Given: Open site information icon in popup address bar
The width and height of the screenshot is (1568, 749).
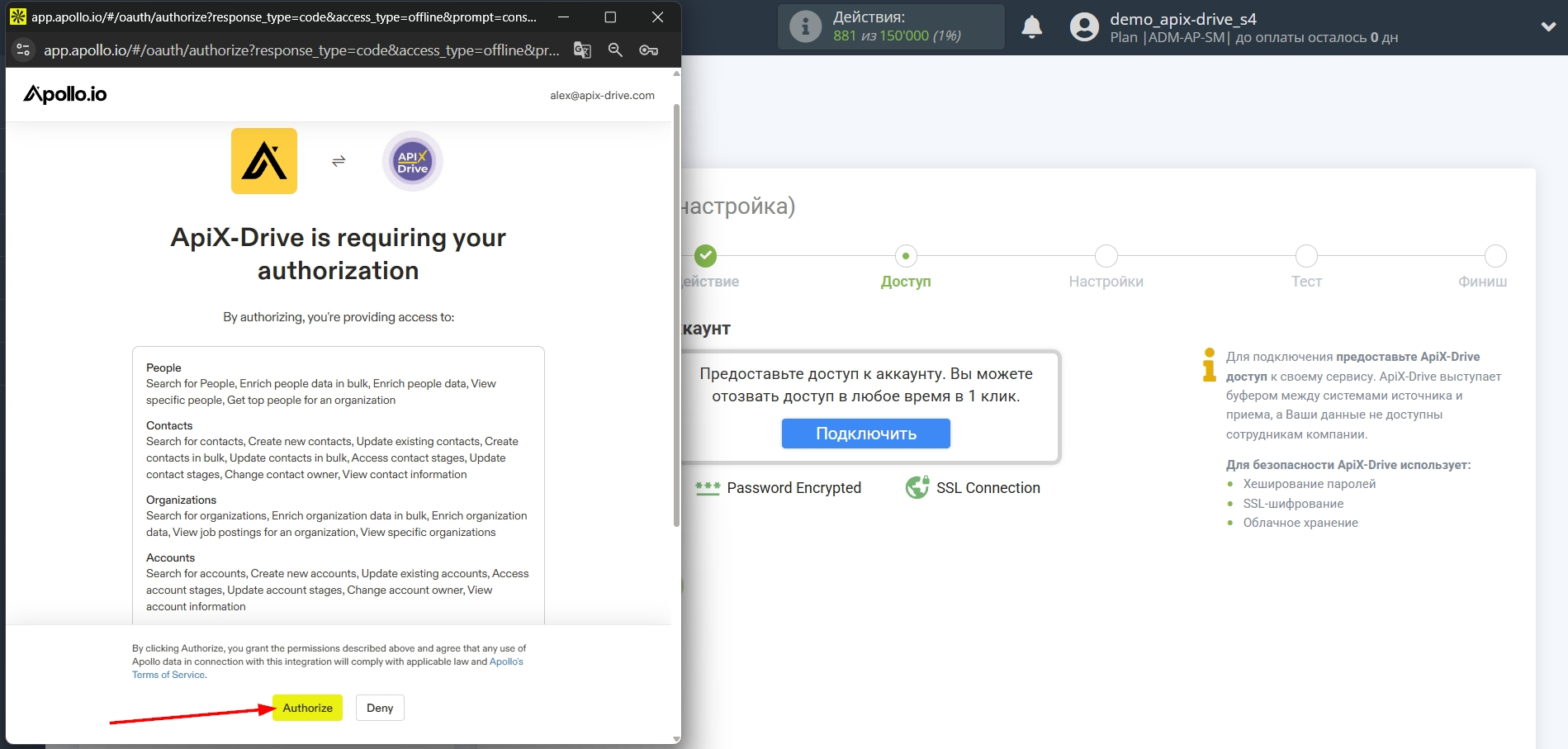Looking at the screenshot, I should (23, 50).
